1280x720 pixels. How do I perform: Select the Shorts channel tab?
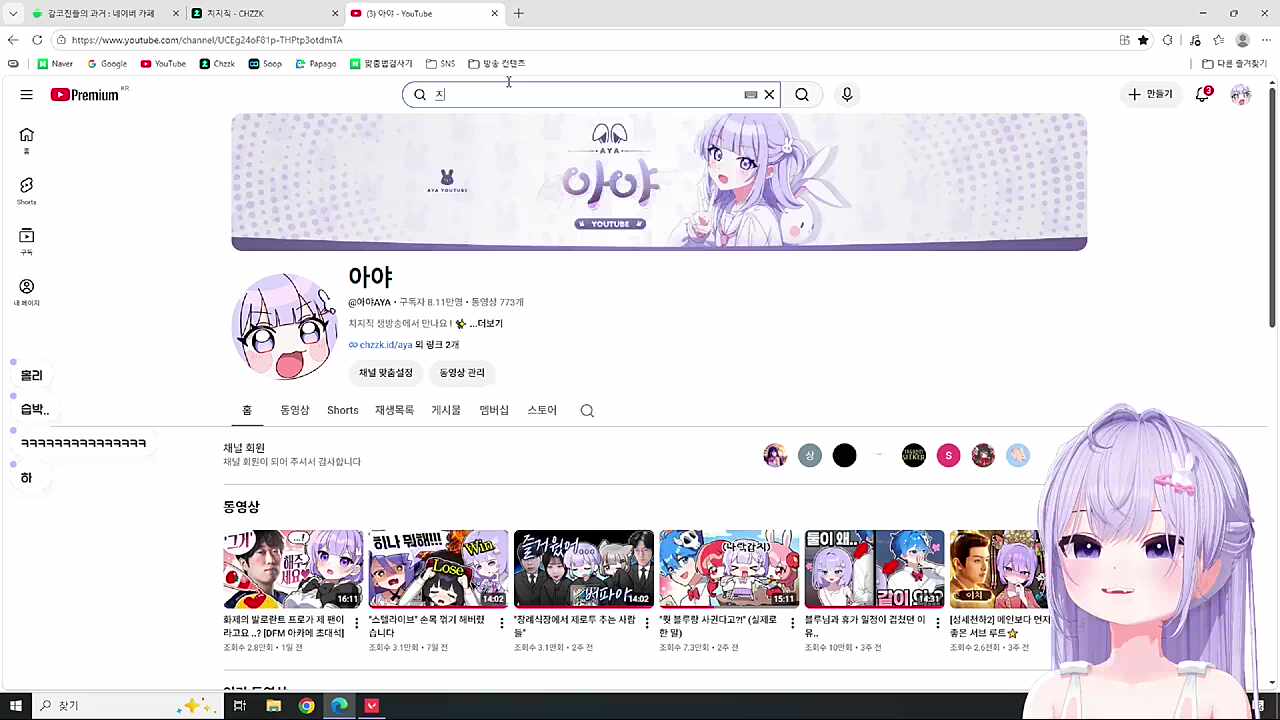343,410
